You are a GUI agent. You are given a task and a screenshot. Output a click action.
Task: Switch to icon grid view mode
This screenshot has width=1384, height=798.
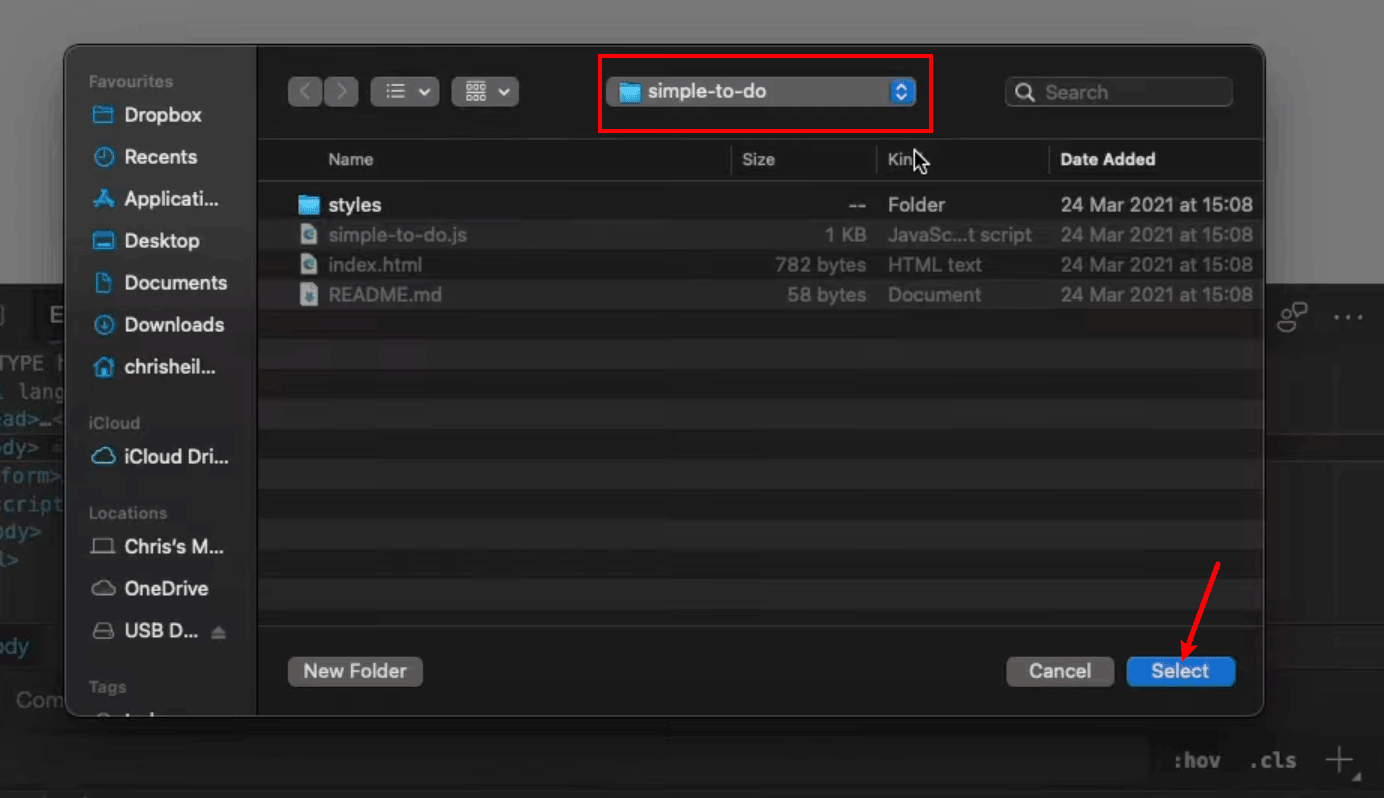[477, 91]
